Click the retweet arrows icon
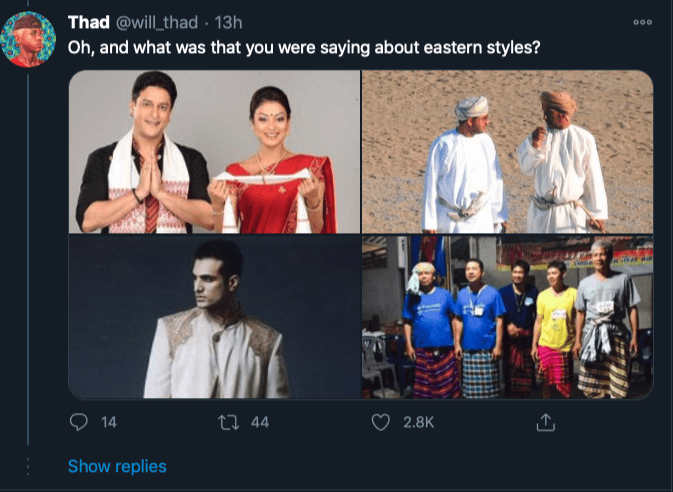The width and height of the screenshot is (673, 492). 228,423
